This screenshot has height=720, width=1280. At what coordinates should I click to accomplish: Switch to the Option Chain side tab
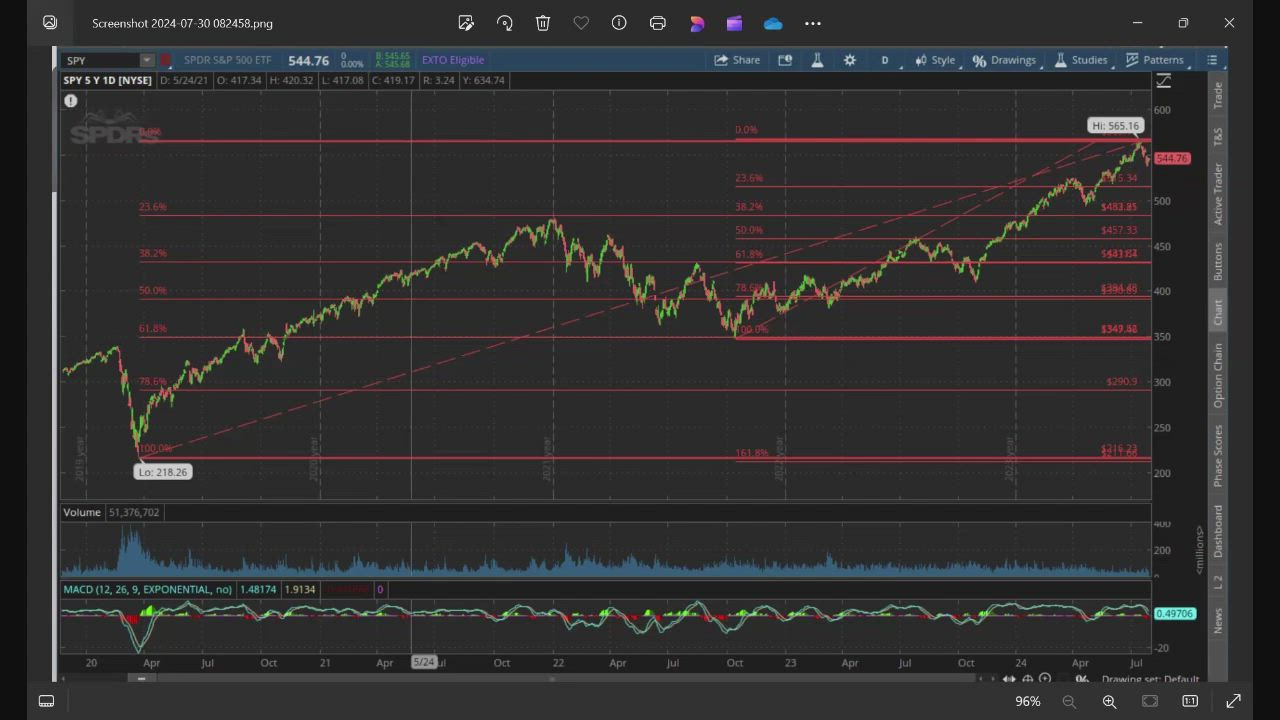point(1218,375)
